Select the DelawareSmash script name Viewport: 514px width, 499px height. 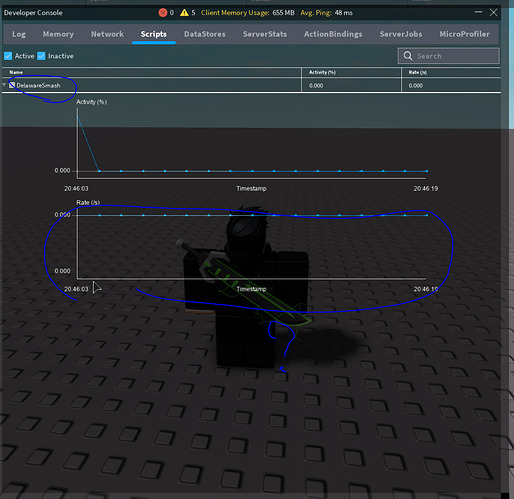click(38, 86)
